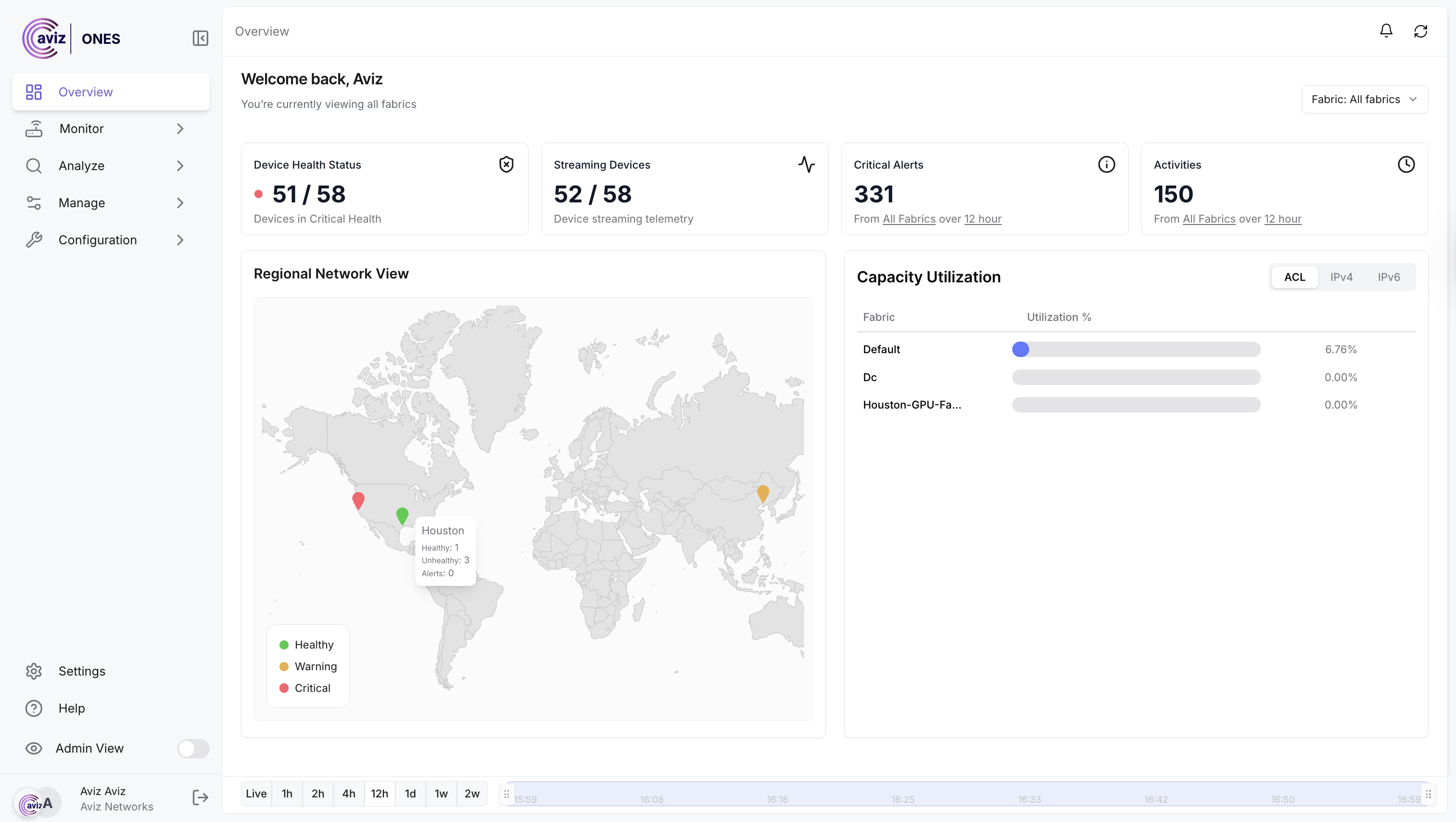Click All Fabrics link under Critical Alerts
Viewport: 1456px width, 822px height.
(909, 219)
